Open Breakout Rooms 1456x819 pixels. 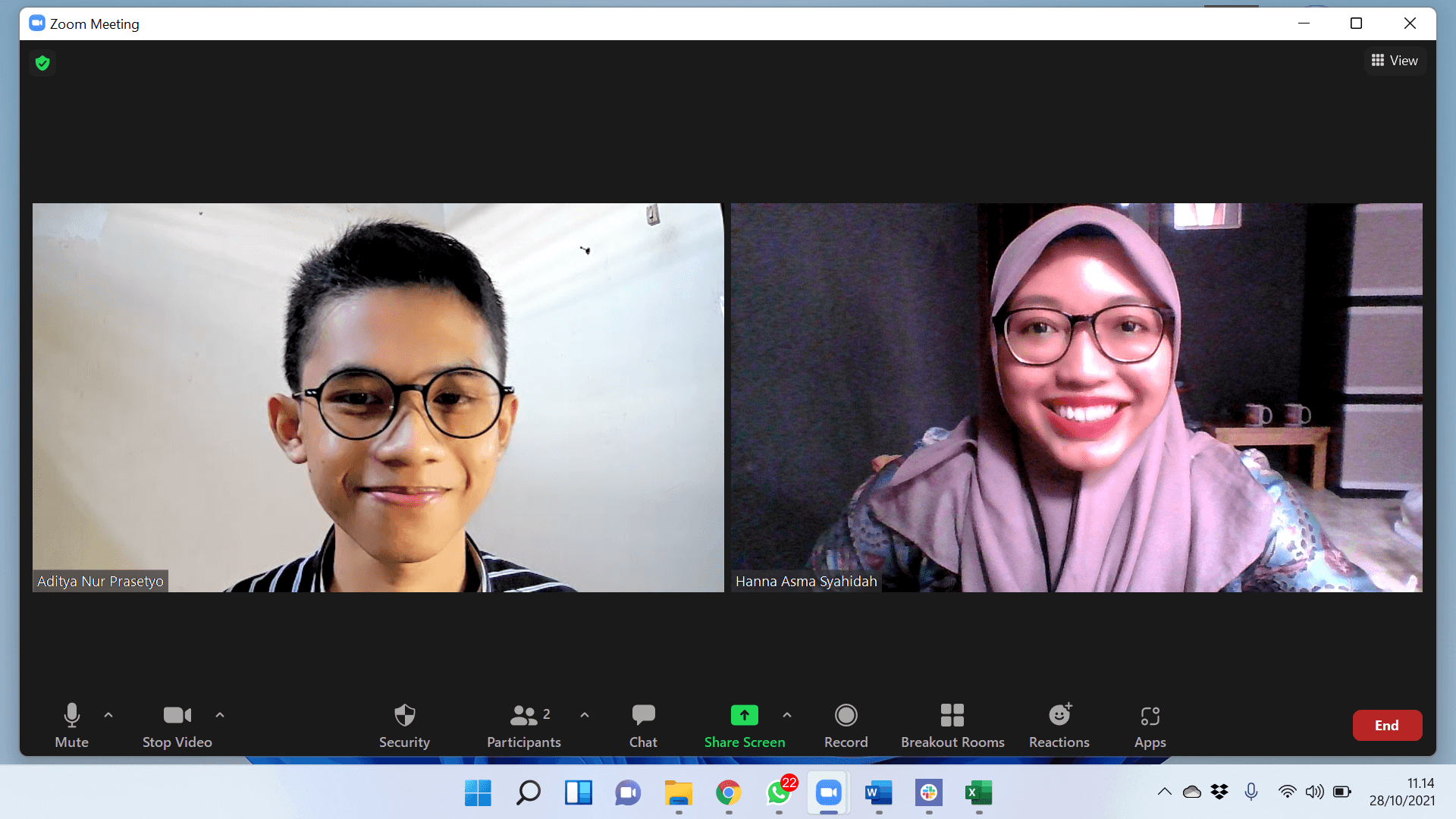[952, 724]
